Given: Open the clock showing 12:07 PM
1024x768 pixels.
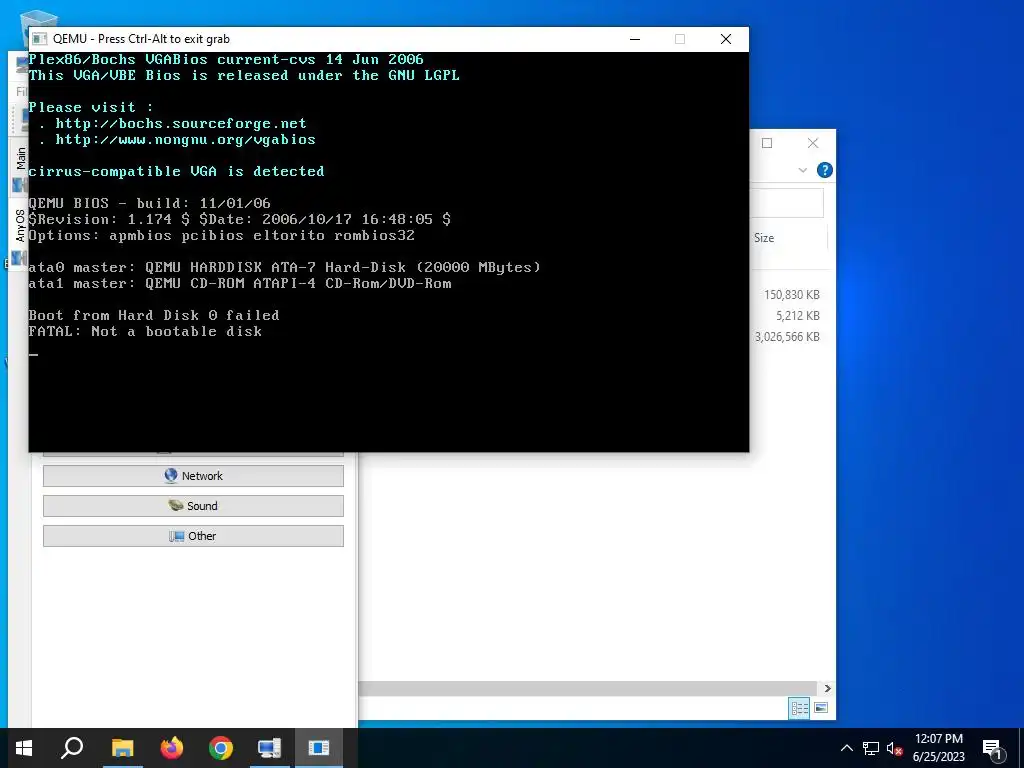Looking at the screenshot, I should (938, 748).
